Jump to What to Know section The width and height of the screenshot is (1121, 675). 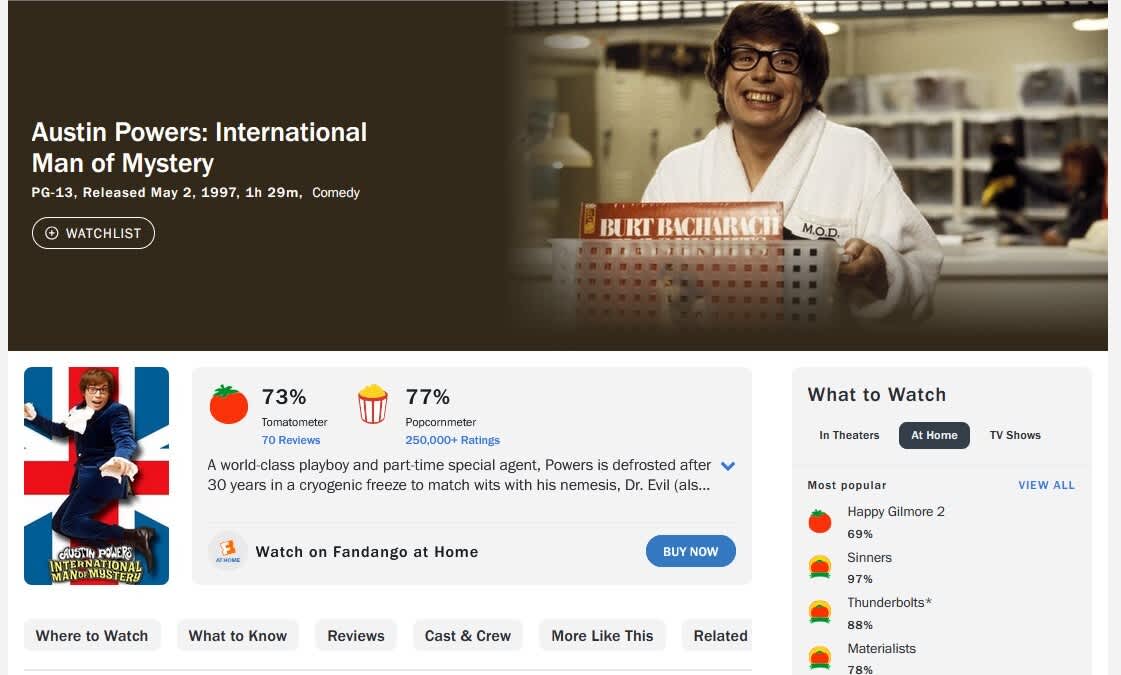pyautogui.click(x=237, y=636)
